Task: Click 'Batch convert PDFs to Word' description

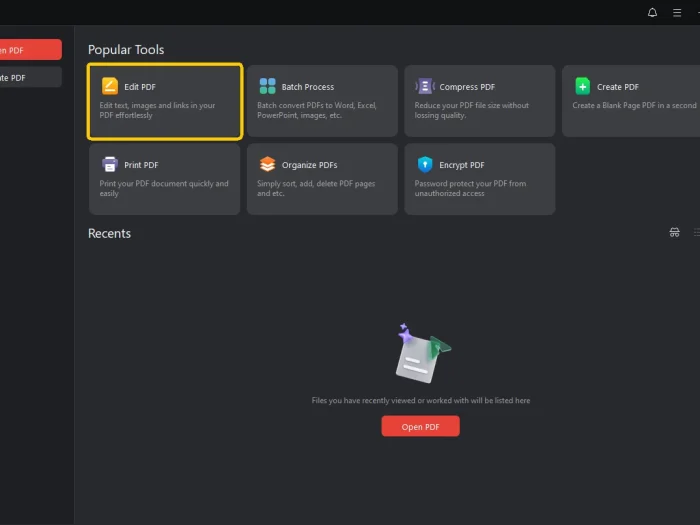Action: tap(317, 110)
